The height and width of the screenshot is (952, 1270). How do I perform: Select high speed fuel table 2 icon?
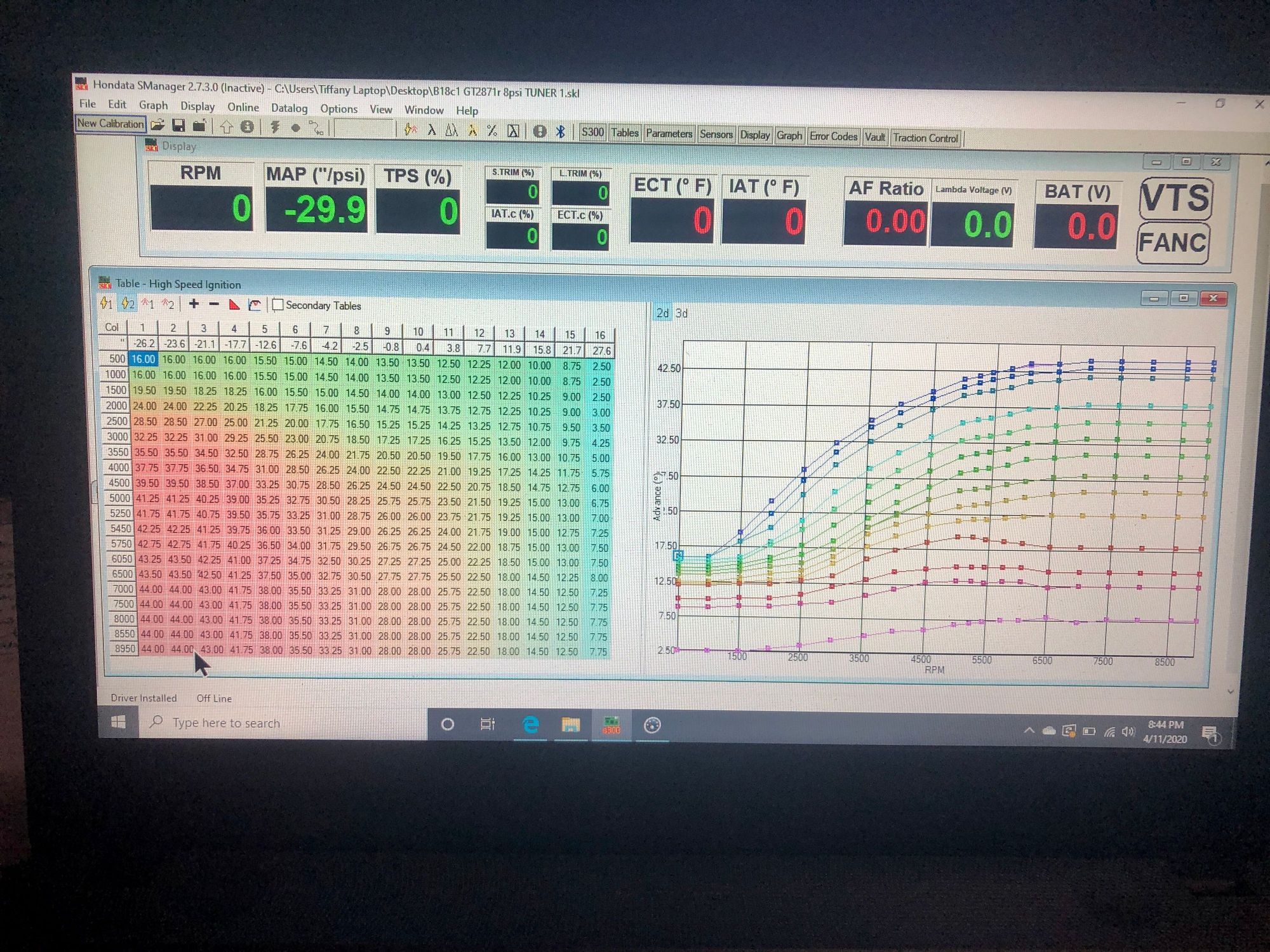168,304
